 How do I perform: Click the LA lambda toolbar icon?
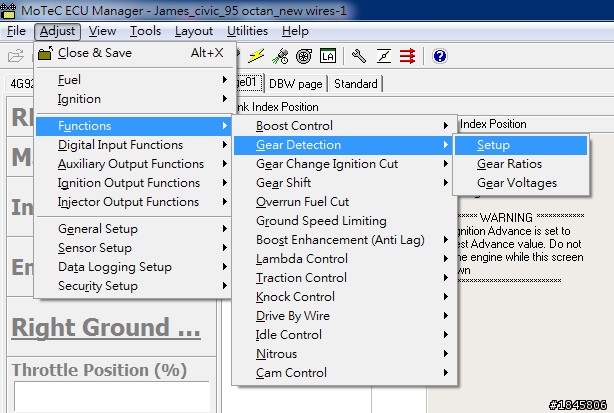click(327, 56)
